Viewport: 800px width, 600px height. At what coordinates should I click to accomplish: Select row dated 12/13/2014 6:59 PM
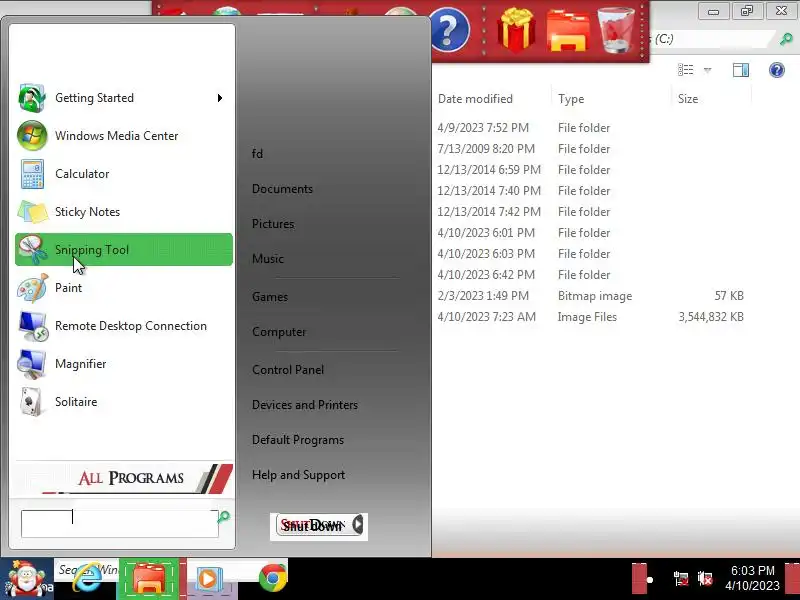592,170
